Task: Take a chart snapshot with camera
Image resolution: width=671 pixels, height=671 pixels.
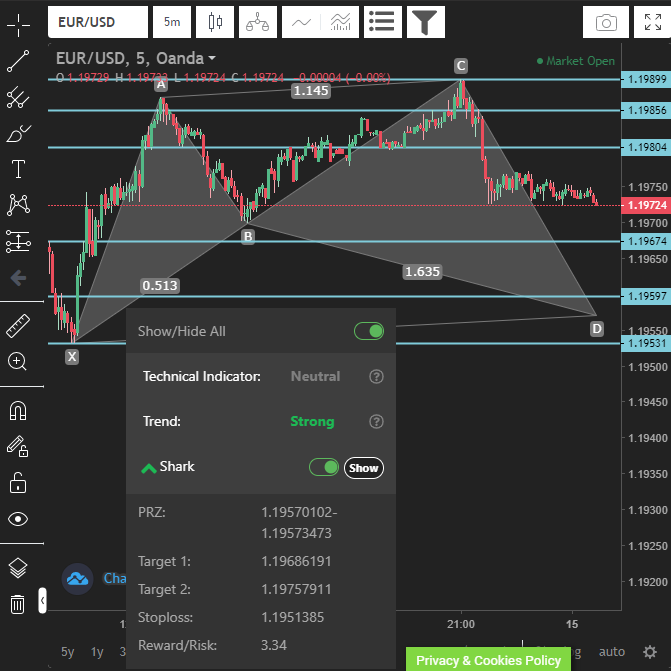Action: pyautogui.click(x=606, y=22)
